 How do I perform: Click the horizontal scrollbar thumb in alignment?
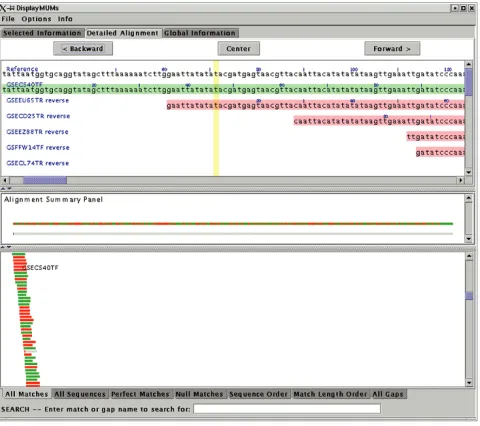pyautogui.click(x=45, y=180)
